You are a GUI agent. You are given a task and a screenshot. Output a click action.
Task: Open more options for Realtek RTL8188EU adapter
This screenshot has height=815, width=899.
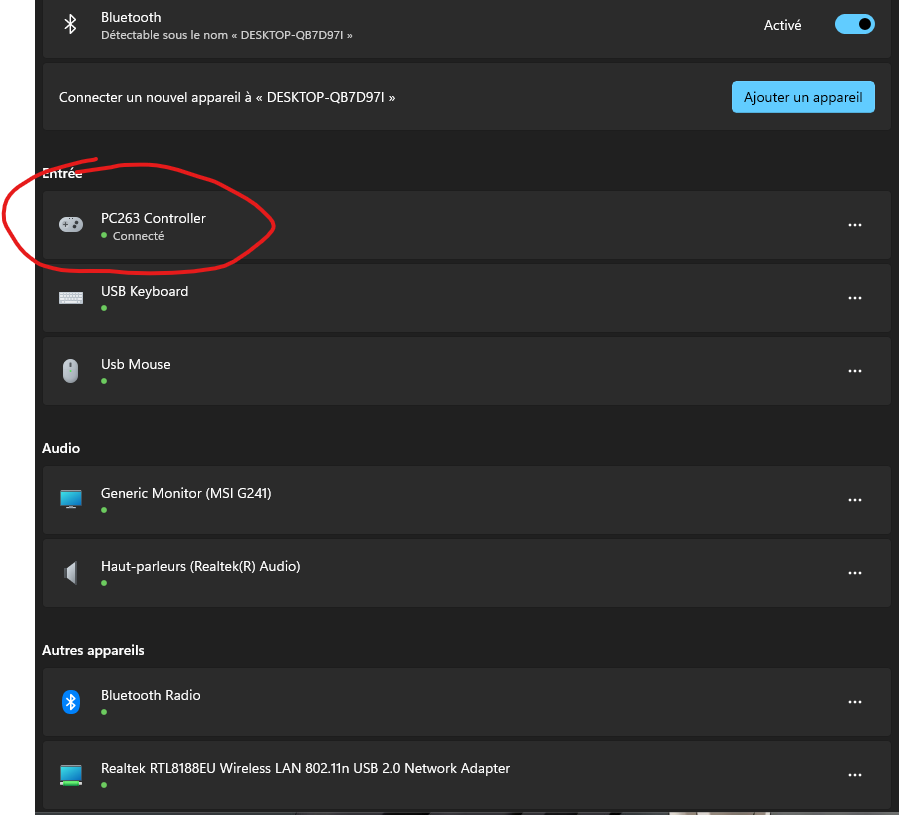click(854, 774)
